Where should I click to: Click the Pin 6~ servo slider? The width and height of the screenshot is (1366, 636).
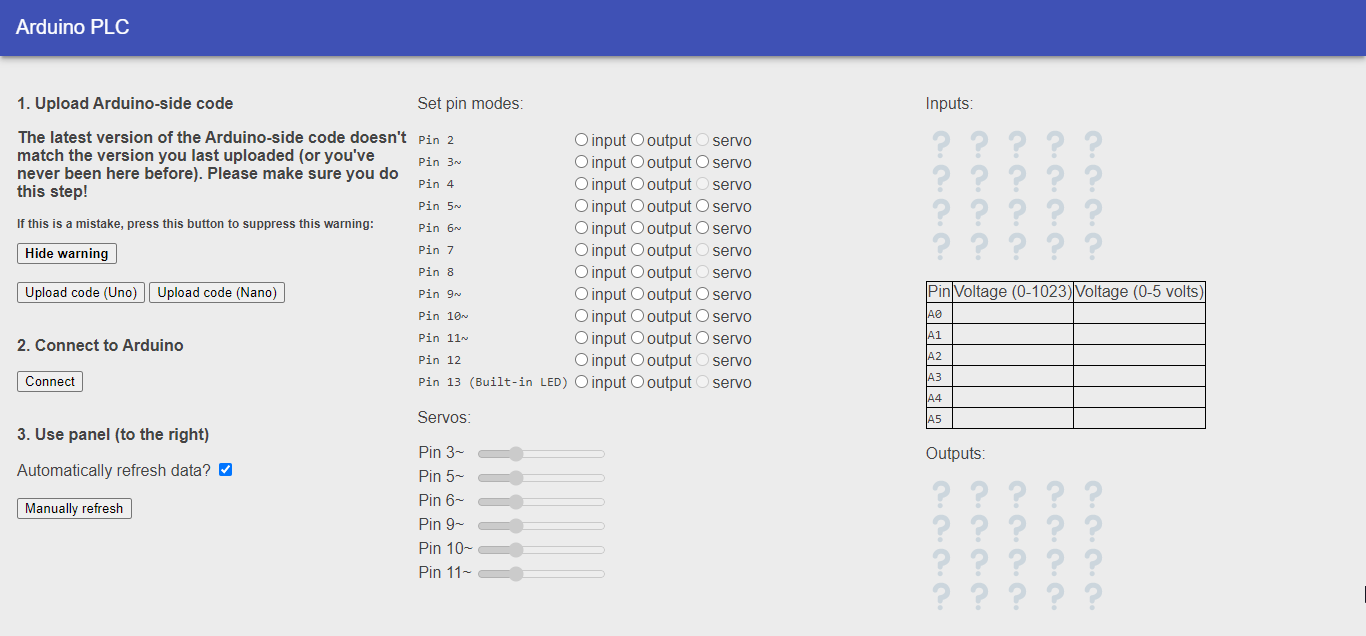coord(541,502)
